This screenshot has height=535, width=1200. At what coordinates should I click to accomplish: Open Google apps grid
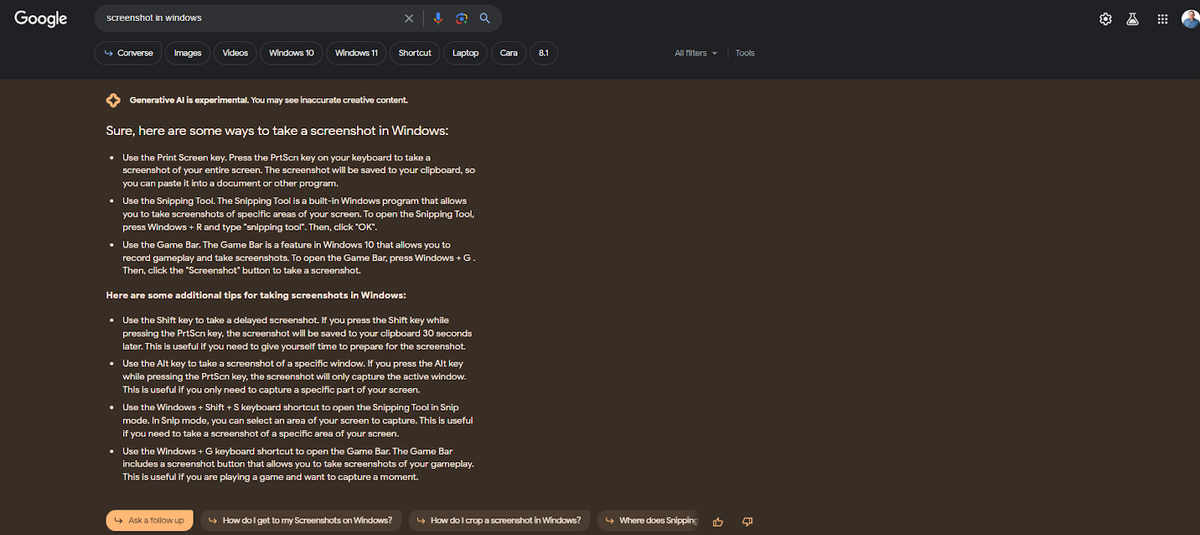point(1160,19)
